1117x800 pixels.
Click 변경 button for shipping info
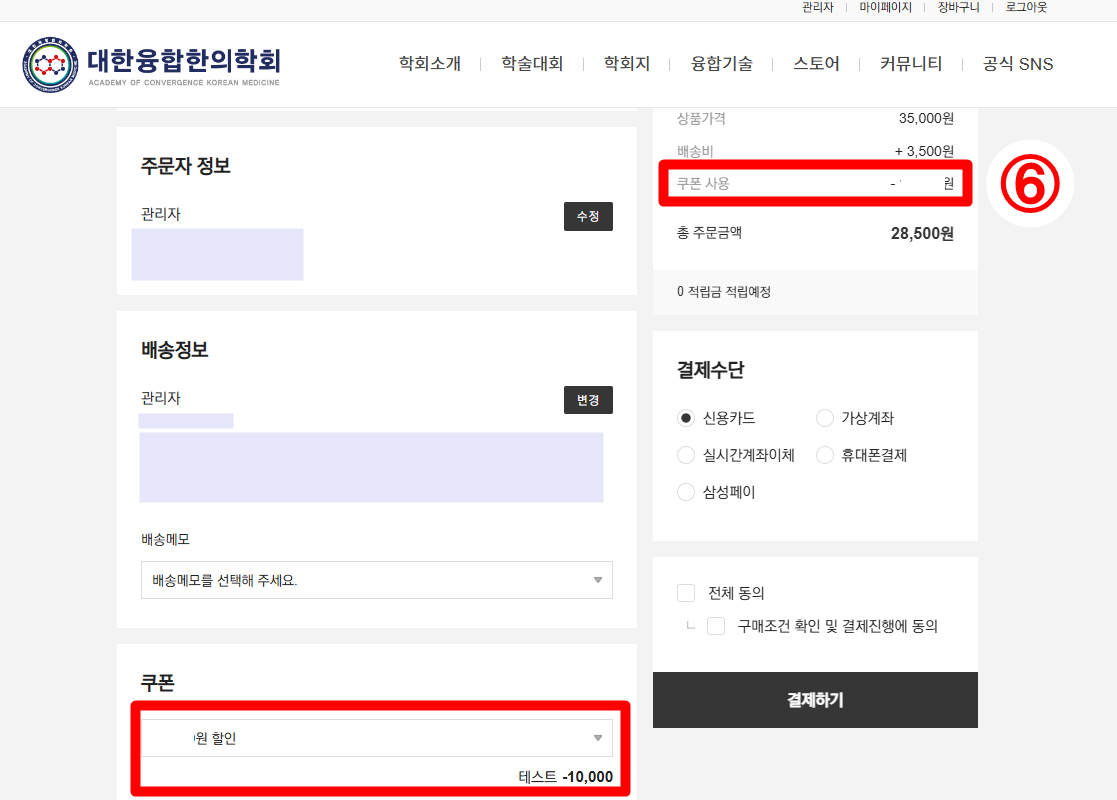click(x=588, y=400)
